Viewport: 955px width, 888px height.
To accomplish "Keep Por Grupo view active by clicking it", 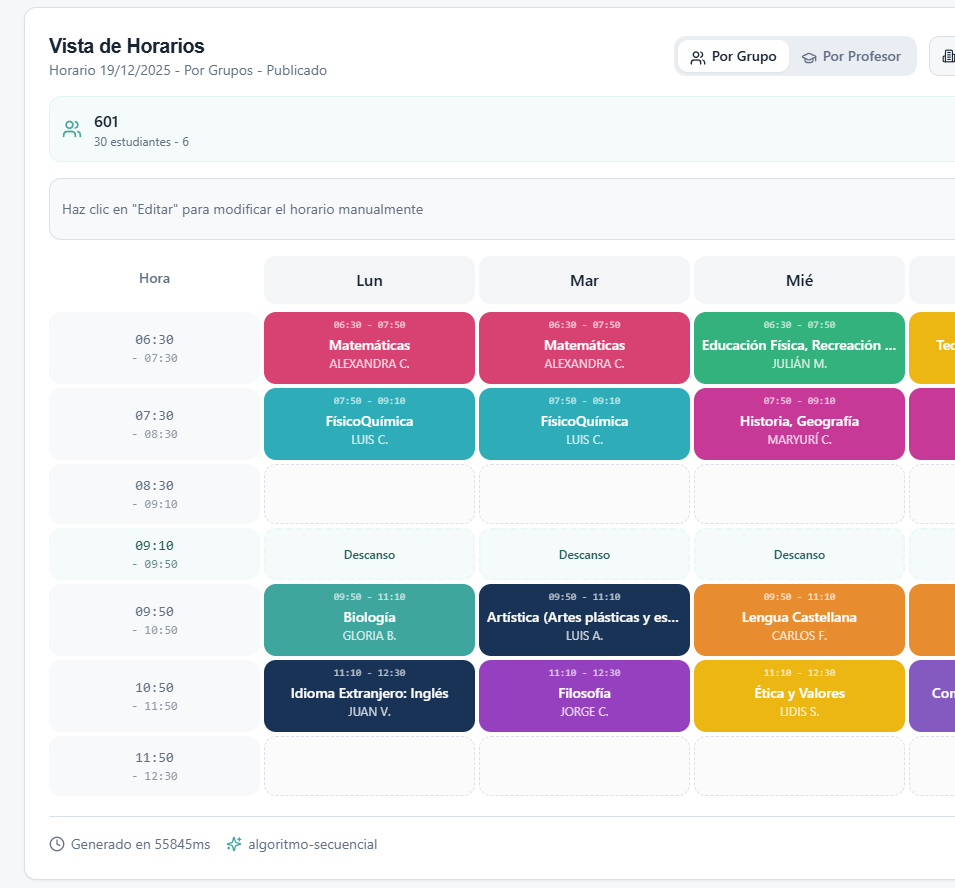I will click(x=733, y=56).
